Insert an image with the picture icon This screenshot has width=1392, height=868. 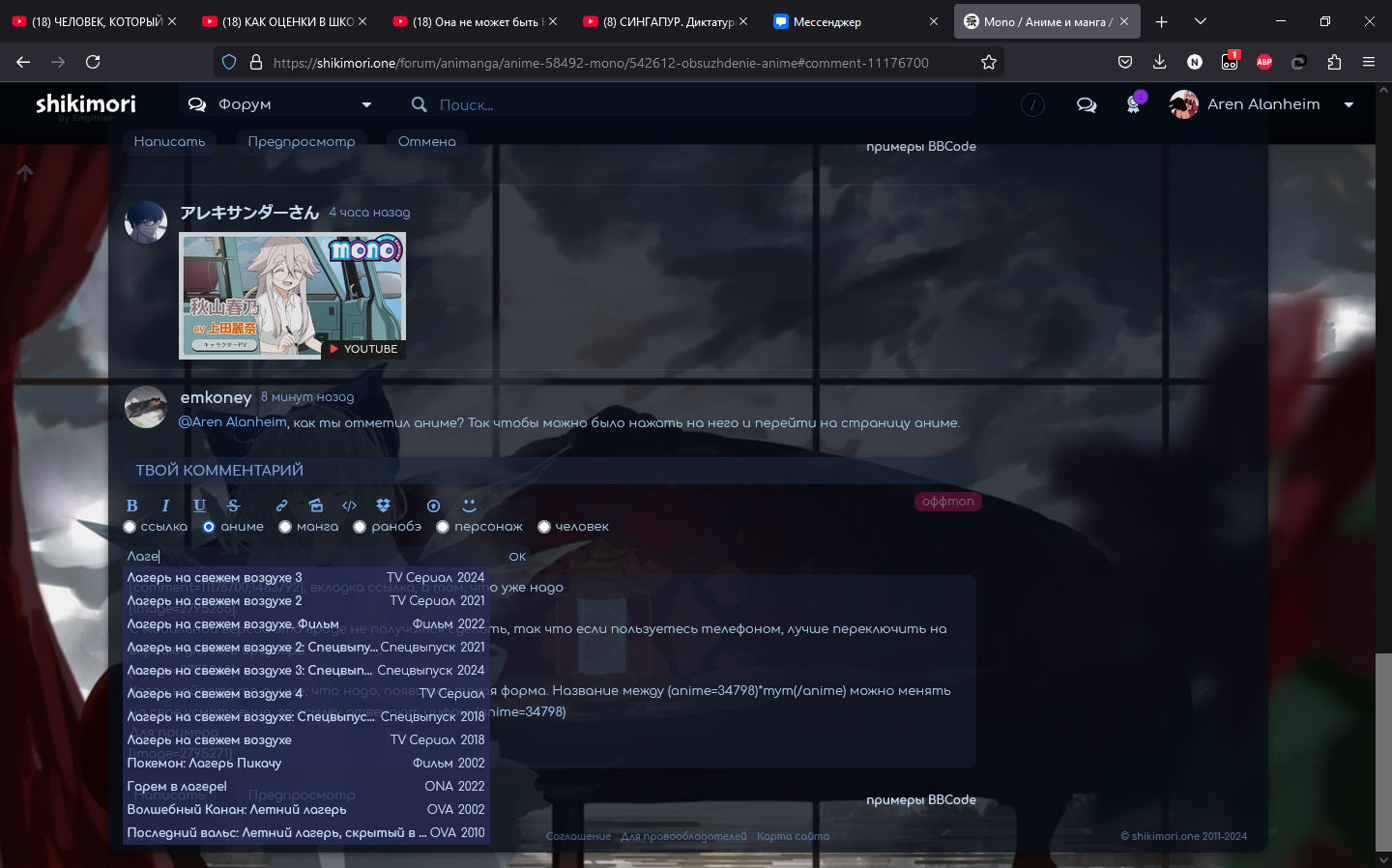(315, 506)
